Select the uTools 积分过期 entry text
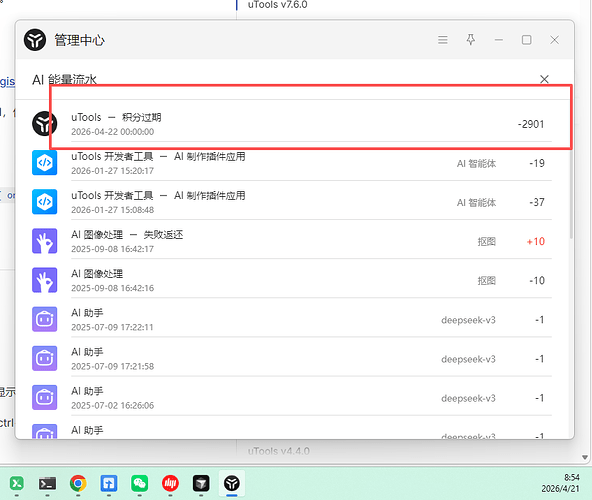Image resolution: width=592 pixels, height=500 pixels. [116, 117]
